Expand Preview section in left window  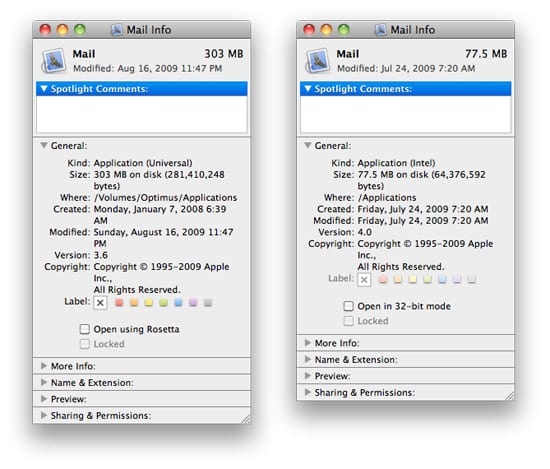[44, 399]
